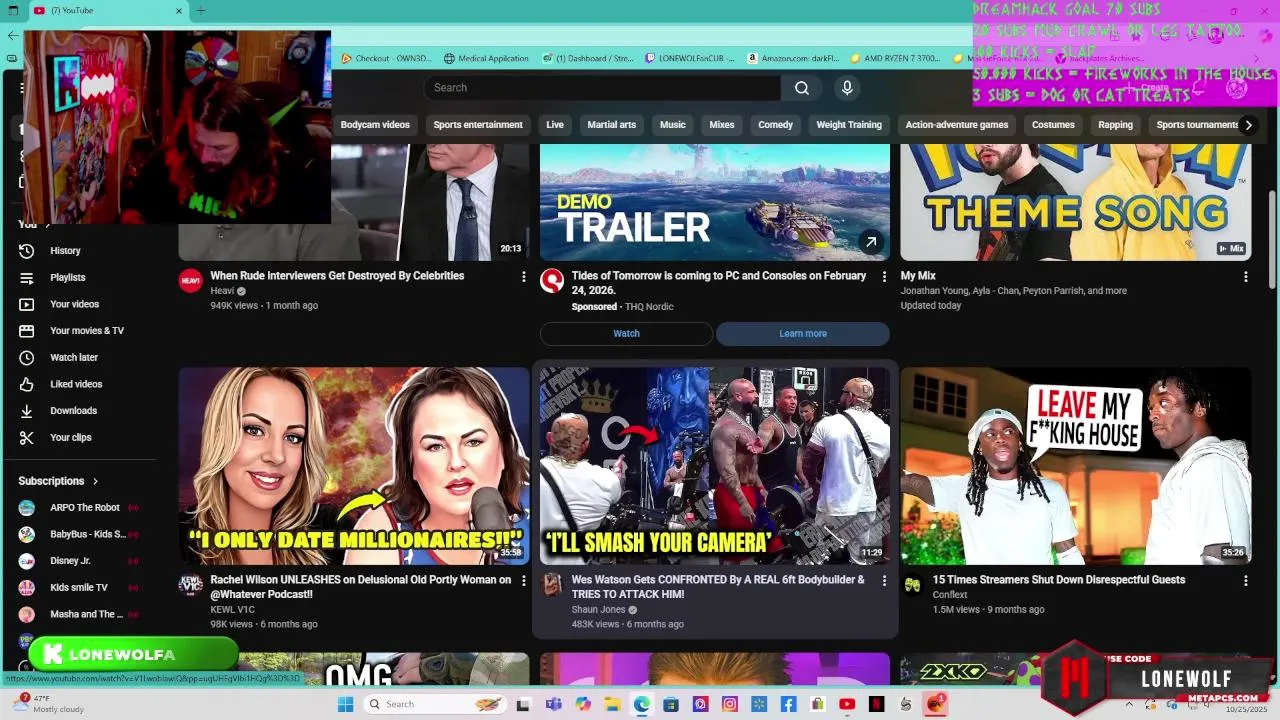Open the Windows Start menu

click(345, 704)
